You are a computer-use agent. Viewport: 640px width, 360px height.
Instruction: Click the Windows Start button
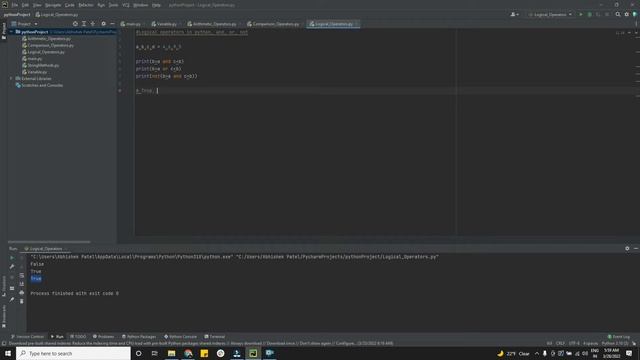[8, 353]
